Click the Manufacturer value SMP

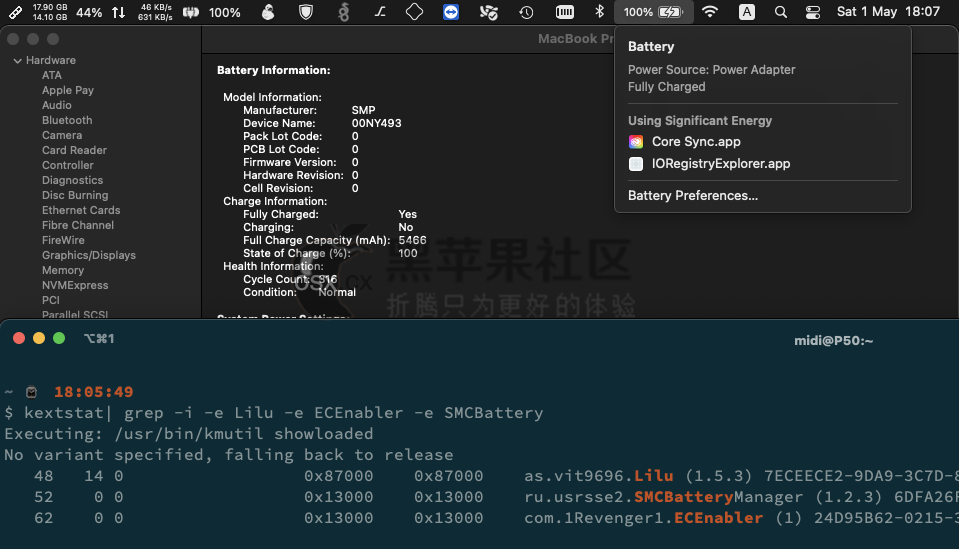click(363, 110)
